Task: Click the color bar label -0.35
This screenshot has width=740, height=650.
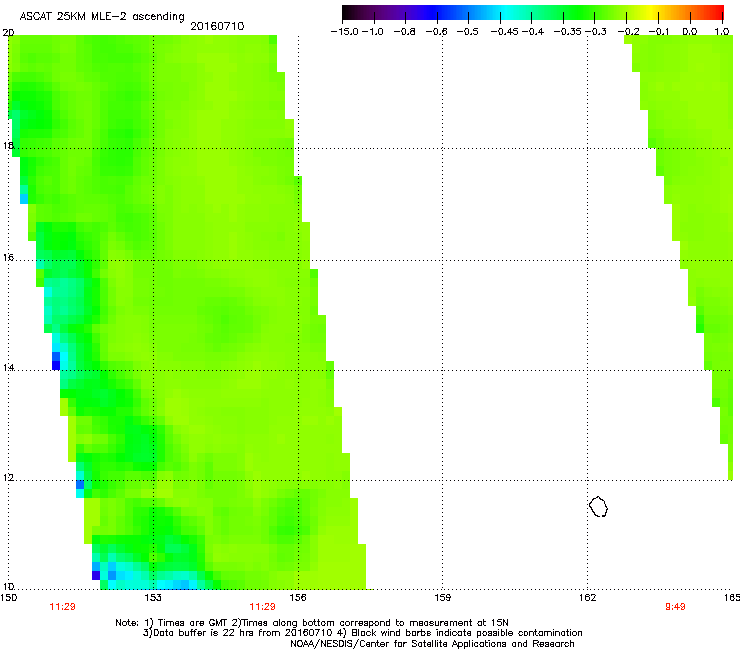Action: click(x=567, y=32)
